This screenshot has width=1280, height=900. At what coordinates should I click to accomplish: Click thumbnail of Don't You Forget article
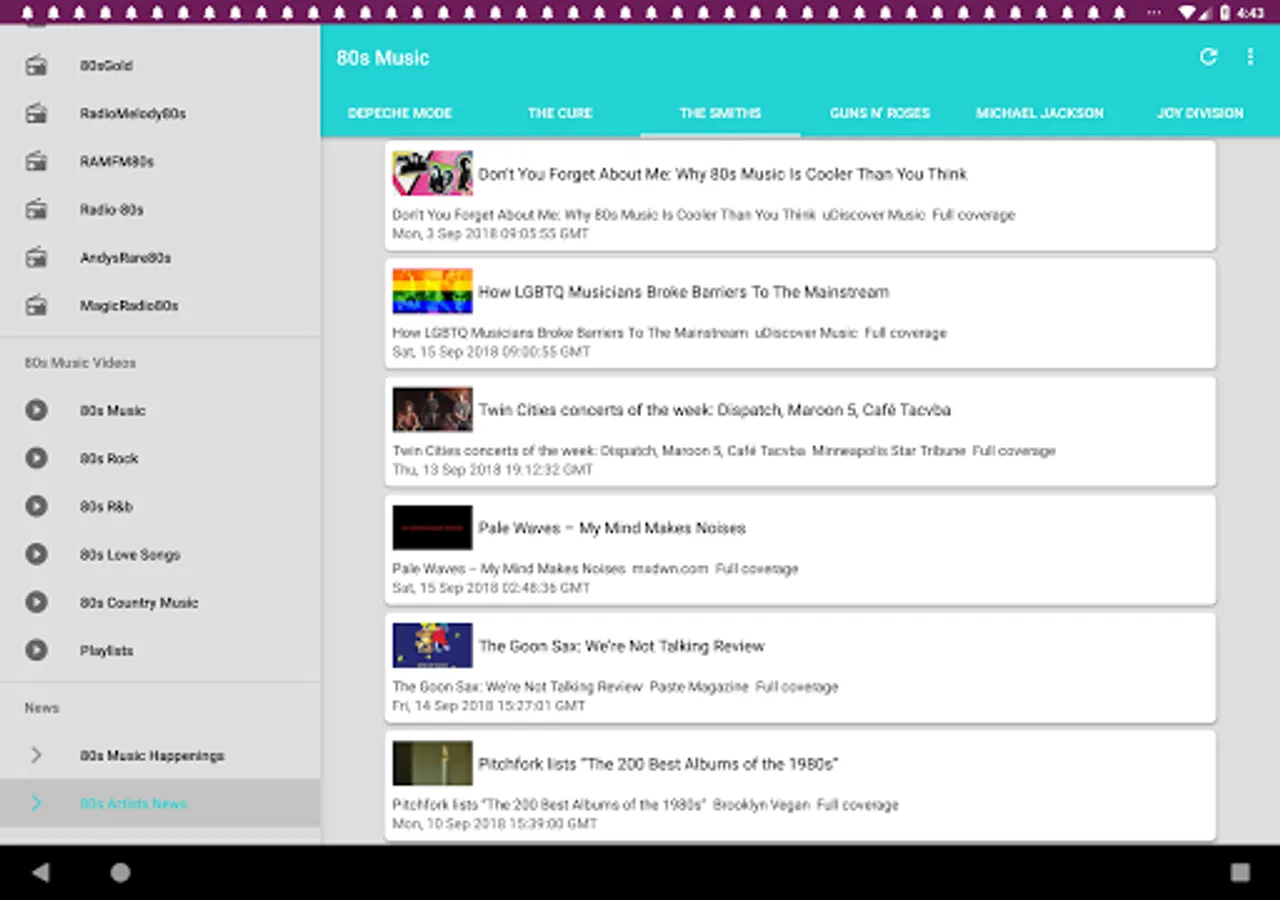coord(432,173)
